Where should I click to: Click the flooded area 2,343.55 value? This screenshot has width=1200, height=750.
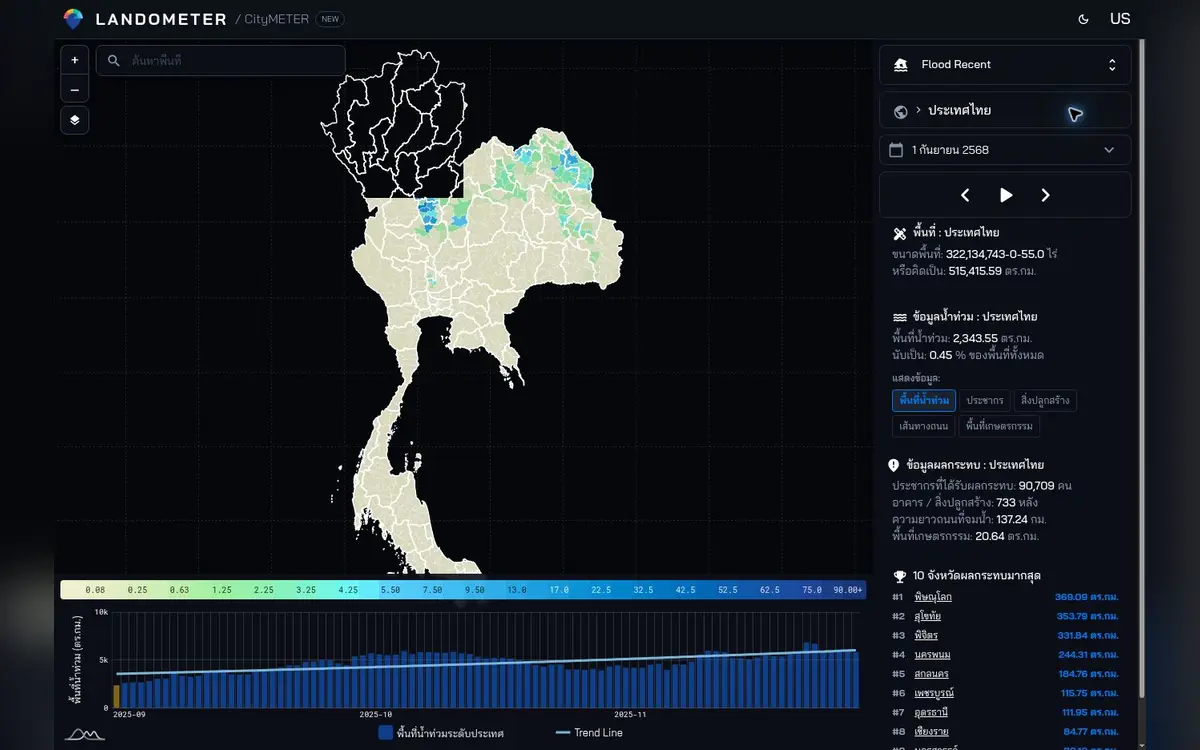(x=975, y=338)
